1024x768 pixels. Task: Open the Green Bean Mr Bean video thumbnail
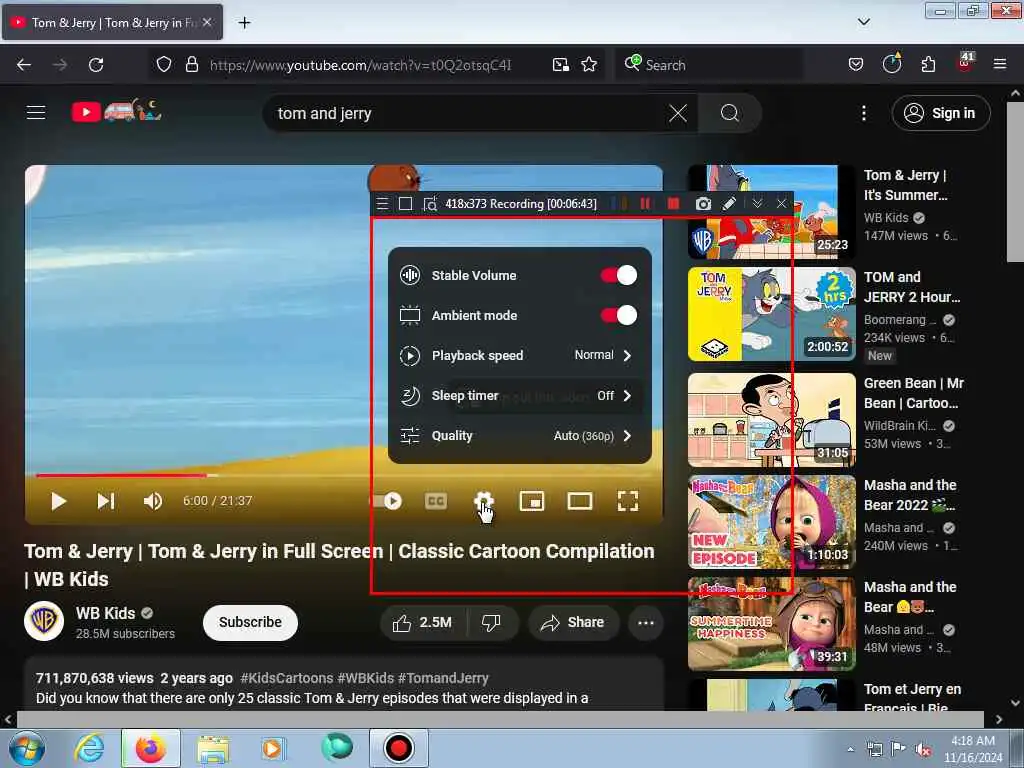[771, 420]
